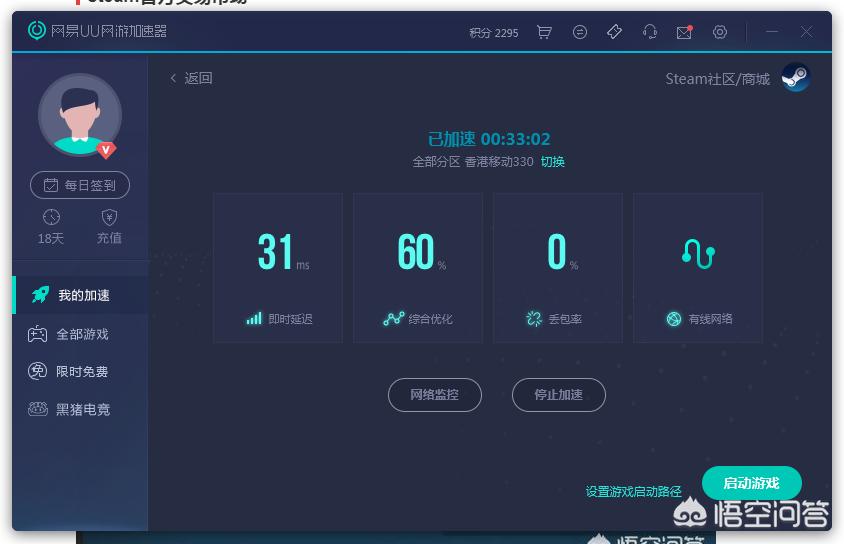Viewport: 844px width, 544px height.
Task: Select 我的加速 in the sidebar
Action: click(81, 295)
